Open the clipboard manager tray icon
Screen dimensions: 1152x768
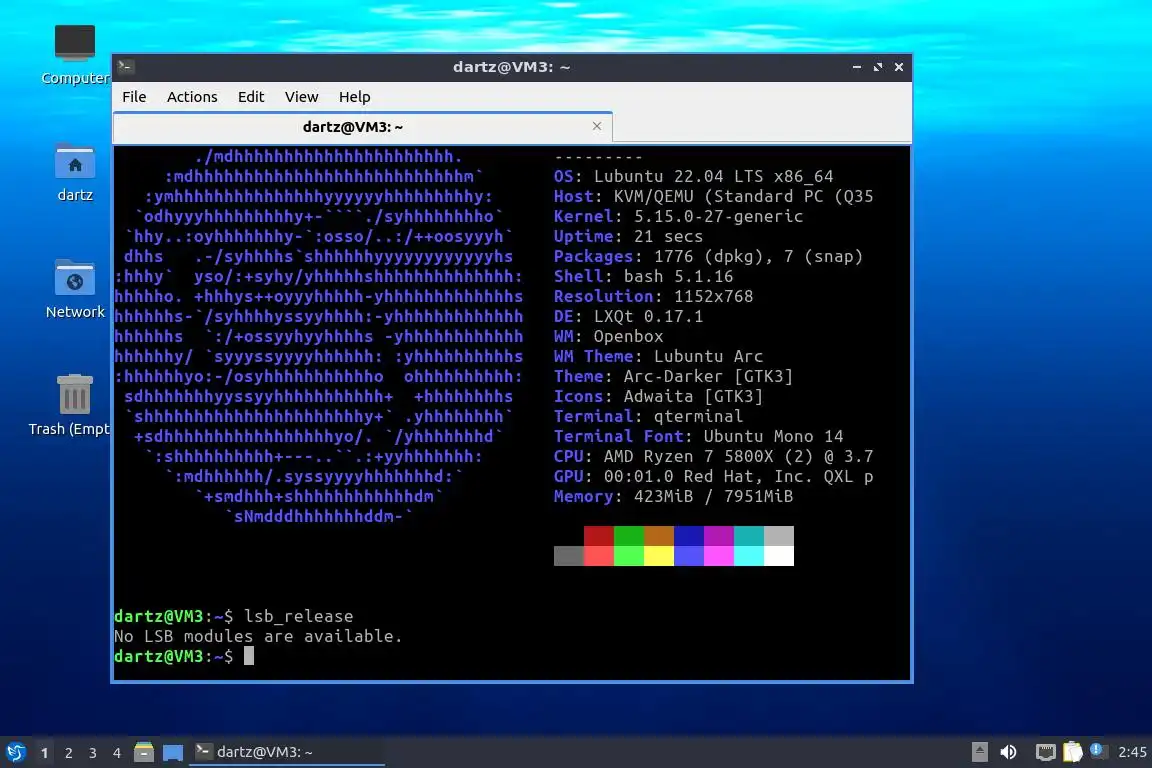coord(1073,752)
